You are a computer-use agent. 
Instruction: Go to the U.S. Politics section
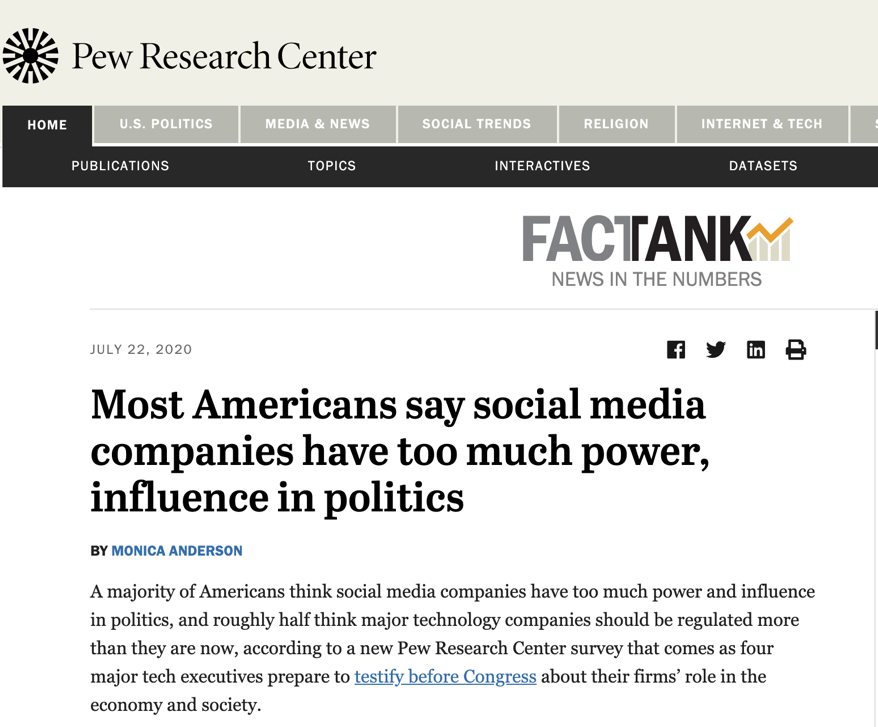pyautogui.click(x=166, y=124)
